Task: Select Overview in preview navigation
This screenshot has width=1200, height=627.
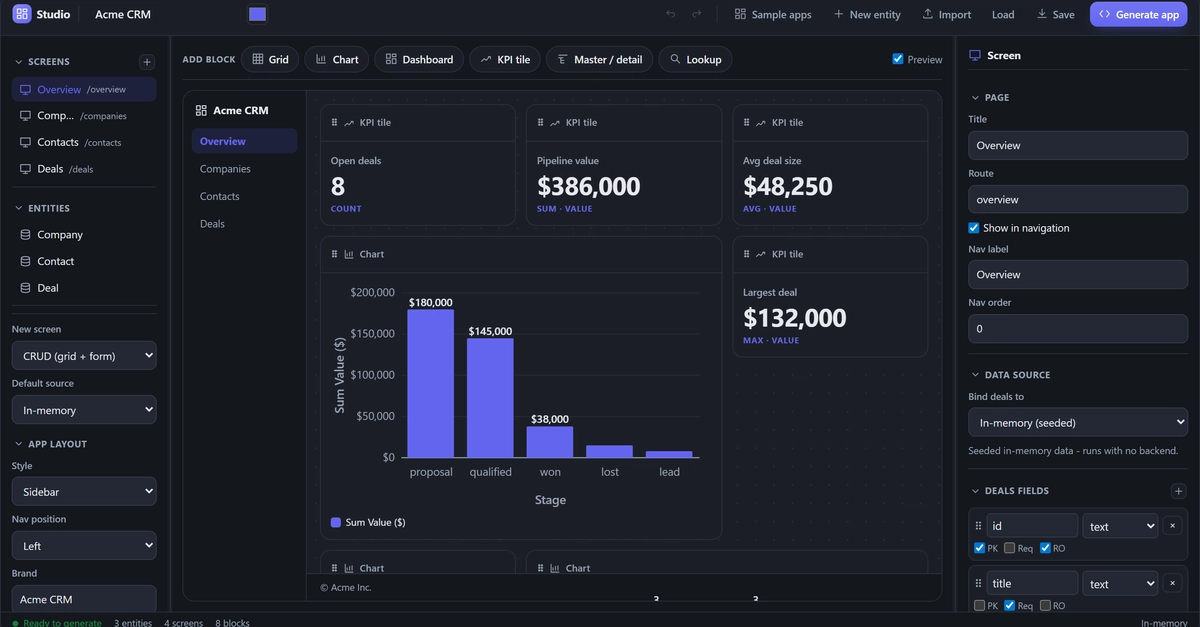Action: (244, 141)
